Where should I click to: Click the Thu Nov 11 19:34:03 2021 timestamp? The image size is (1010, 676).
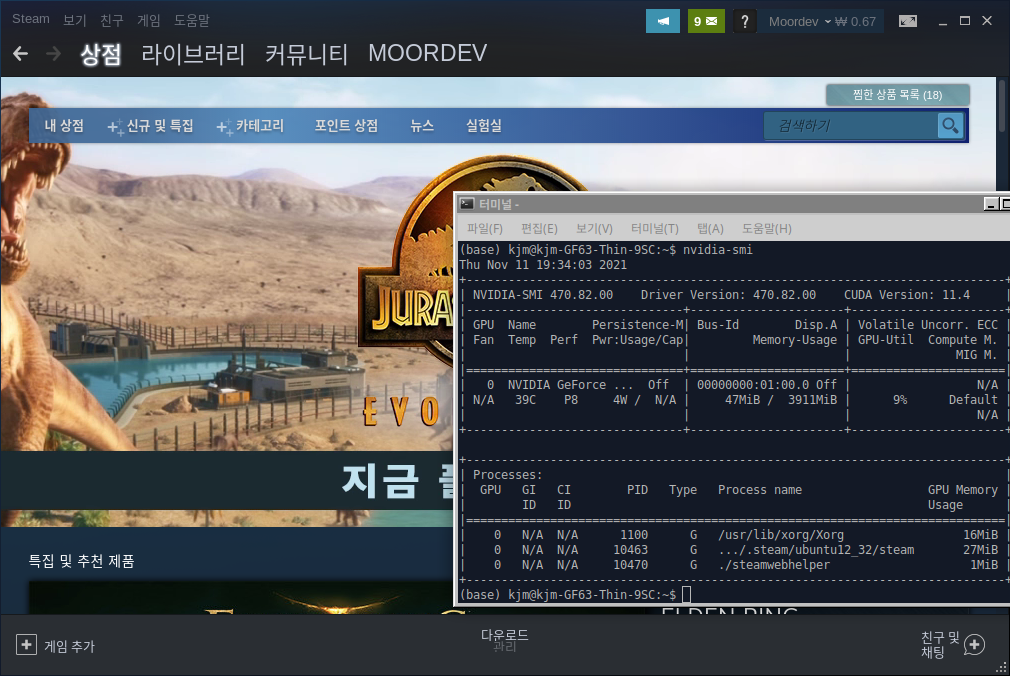pyautogui.click(x=543, y=265)
